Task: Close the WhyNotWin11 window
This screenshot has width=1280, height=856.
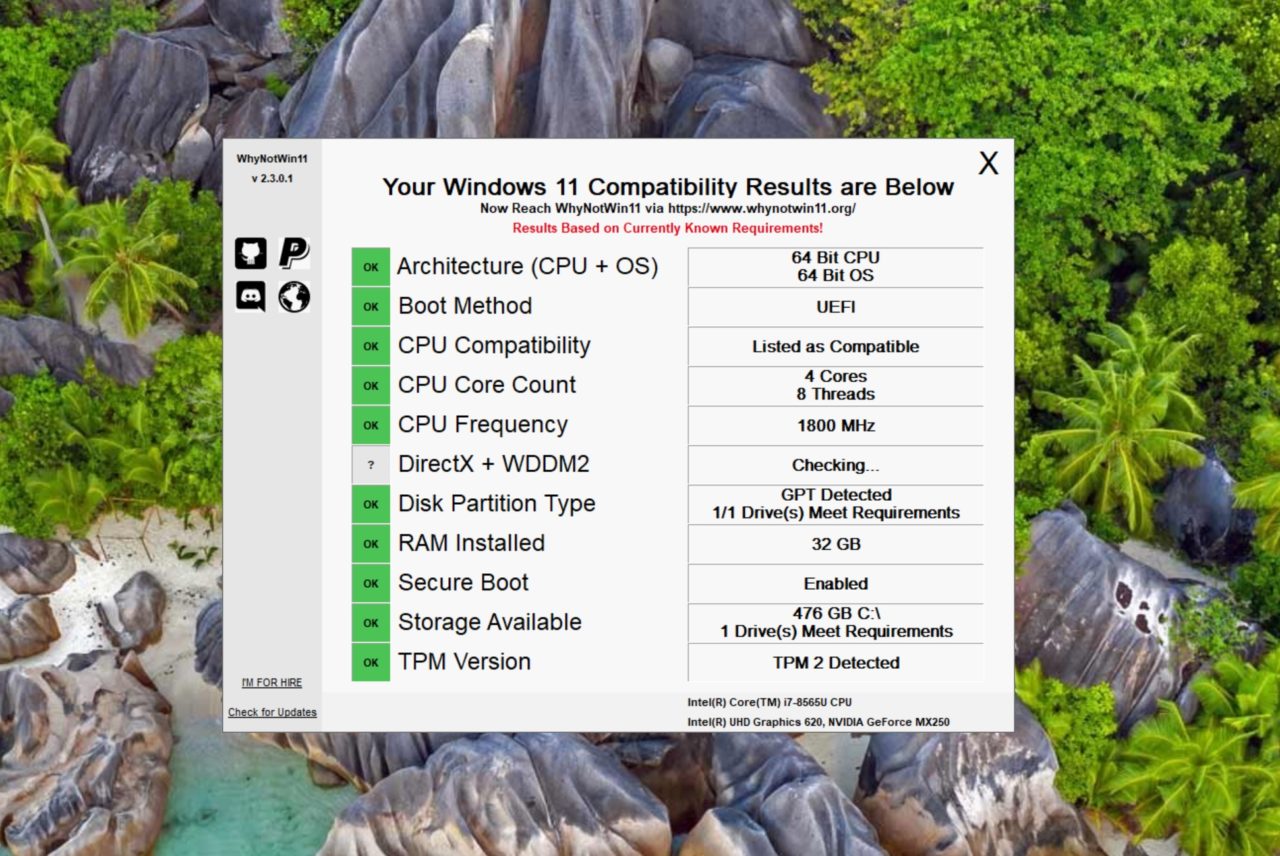Action: coord(988,164)
